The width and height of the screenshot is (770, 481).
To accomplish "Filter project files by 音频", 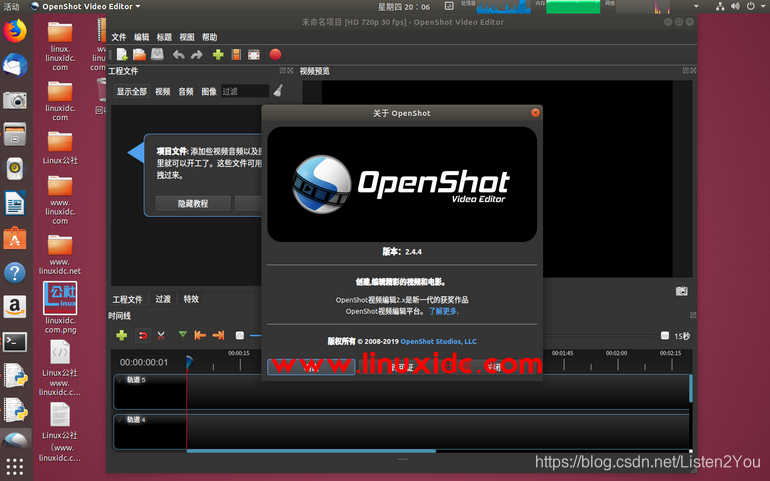I will point(186,91).
